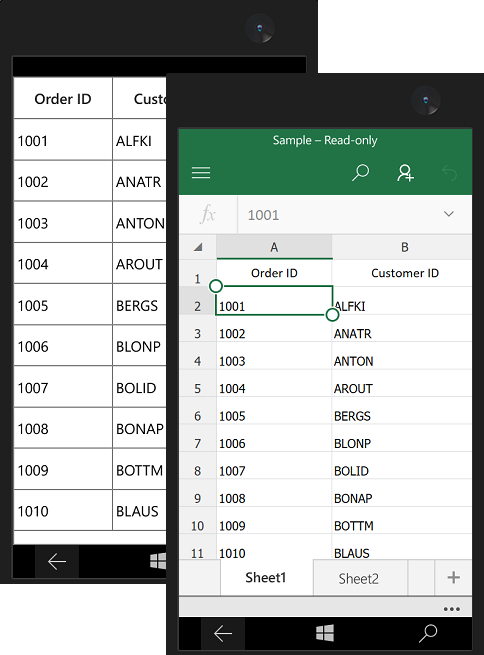This screenshot has height=655, width=484.
Task: Tap the back arrow on rear phone
Action: [57, 562]
